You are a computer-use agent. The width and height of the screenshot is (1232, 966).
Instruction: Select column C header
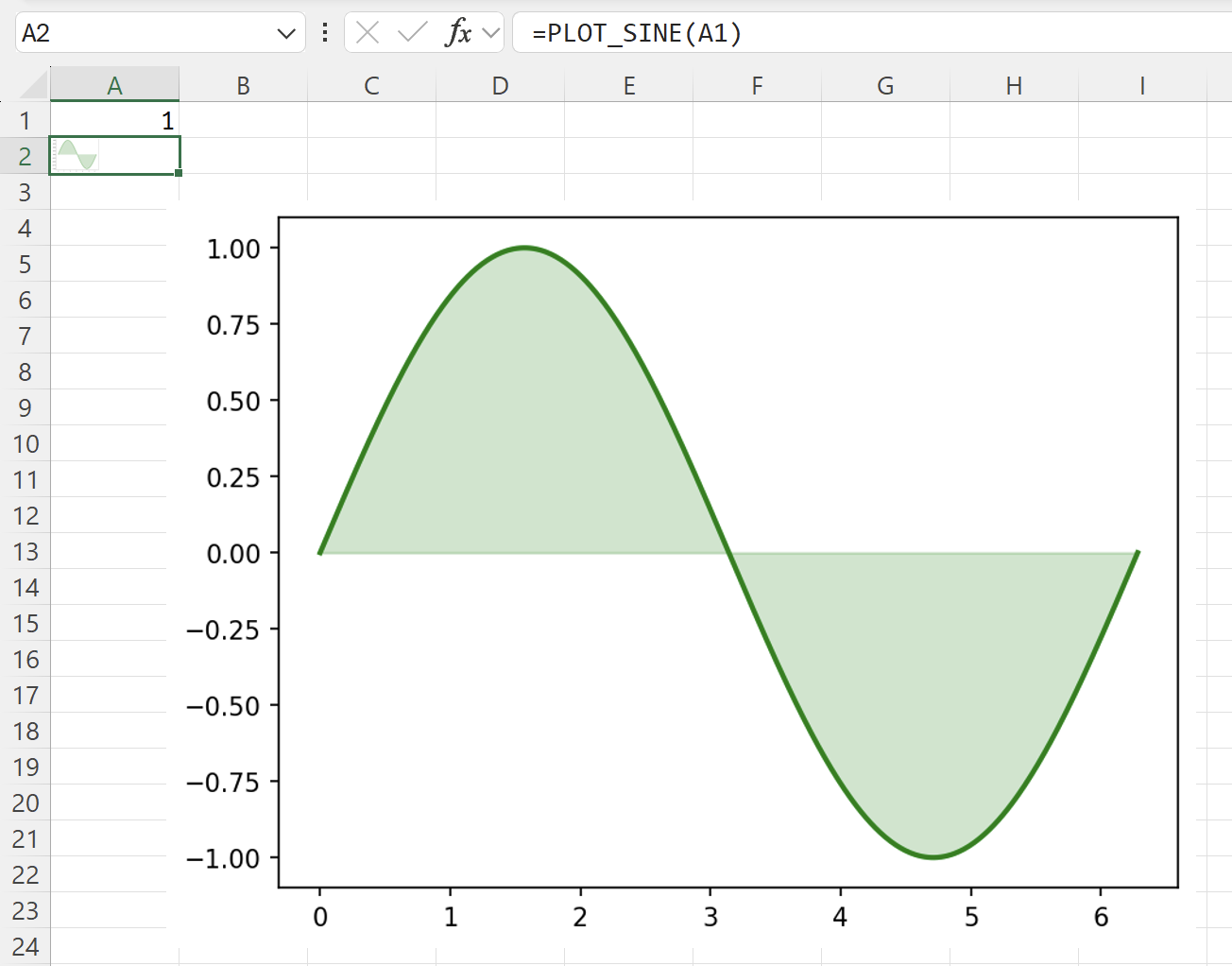[x=371, y=85]
